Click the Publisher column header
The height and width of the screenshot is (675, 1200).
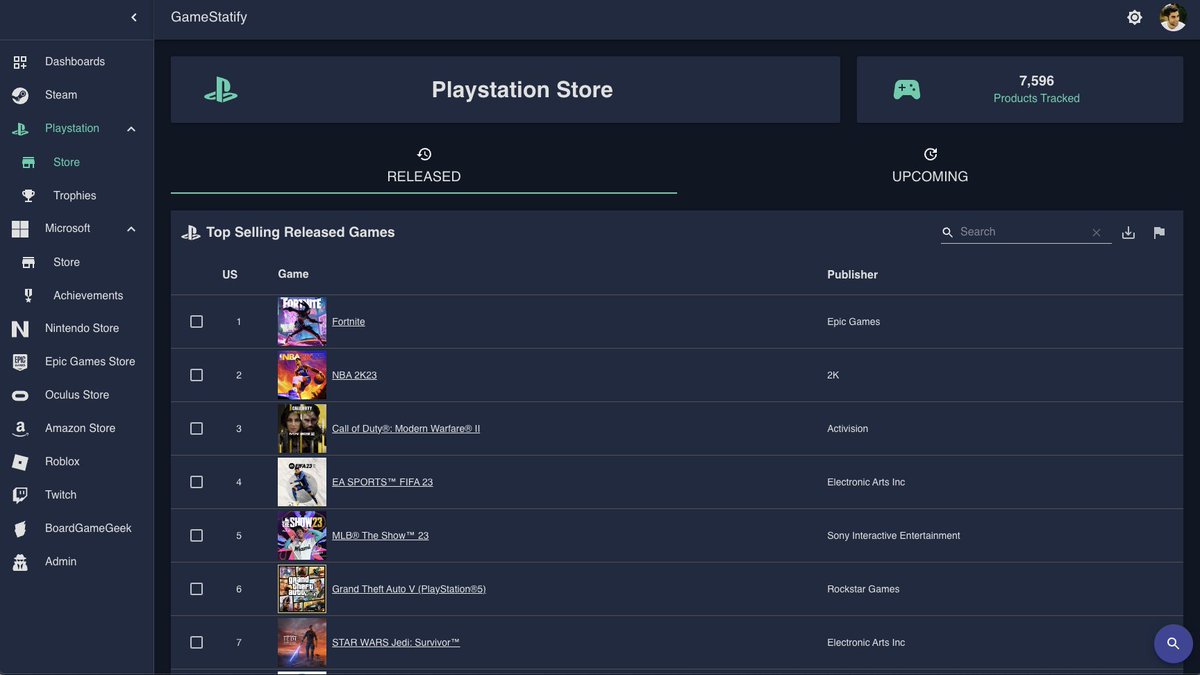click(x=852, y=275)
